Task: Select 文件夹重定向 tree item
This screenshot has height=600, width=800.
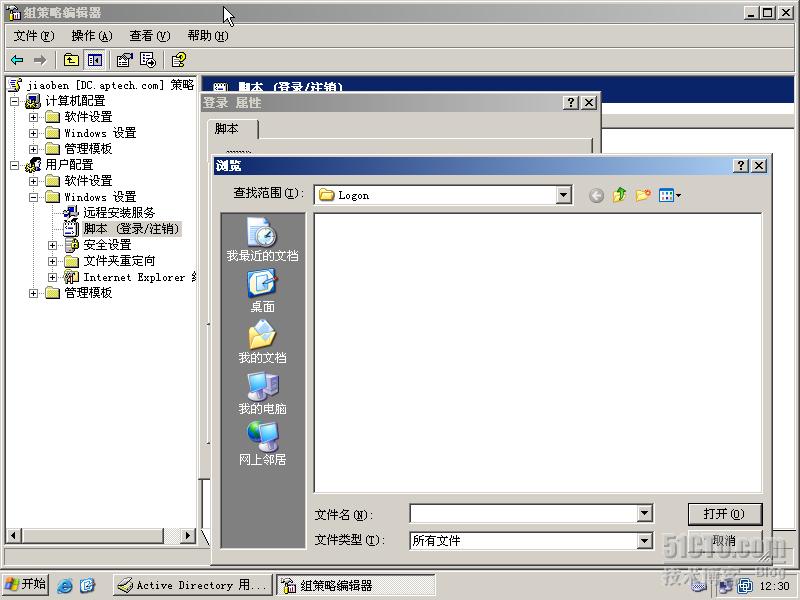Action: 119,261
